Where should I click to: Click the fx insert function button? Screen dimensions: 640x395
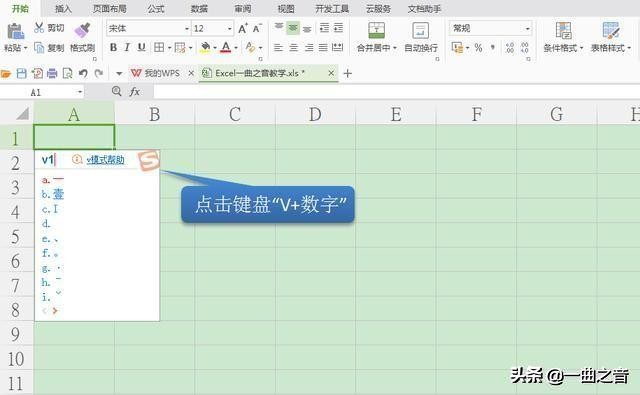pos(135,92)
